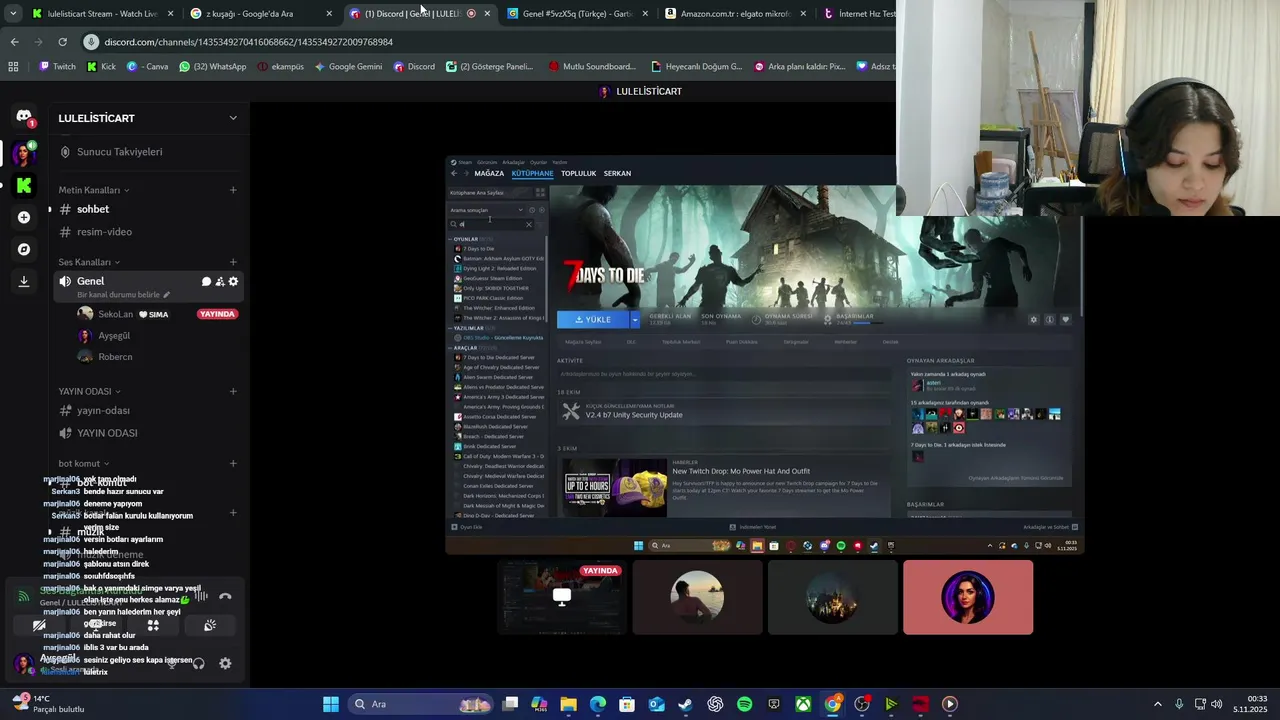Favorite 7 Days to Die with heart icon
1280x720 pixels.
[x=1065, y=319]
